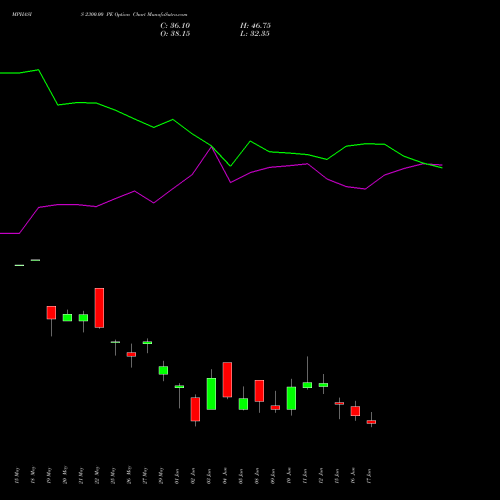Image resolution: width=500 pixels, height=500 pixels.
Task: Click the '01 Jun' date axis label
Action: point(177,476)
